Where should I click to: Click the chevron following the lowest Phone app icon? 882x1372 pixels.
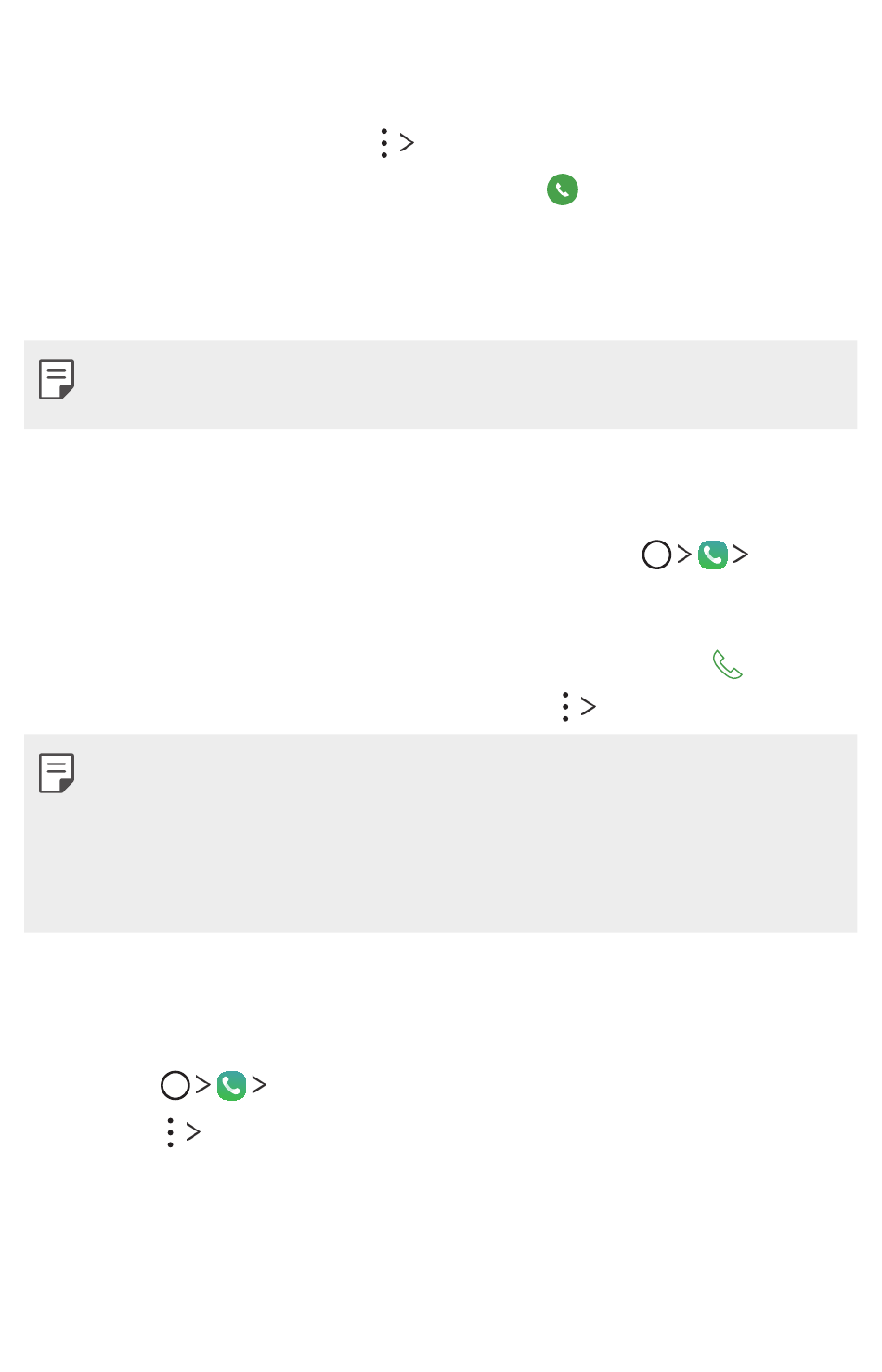[260, 1085]
